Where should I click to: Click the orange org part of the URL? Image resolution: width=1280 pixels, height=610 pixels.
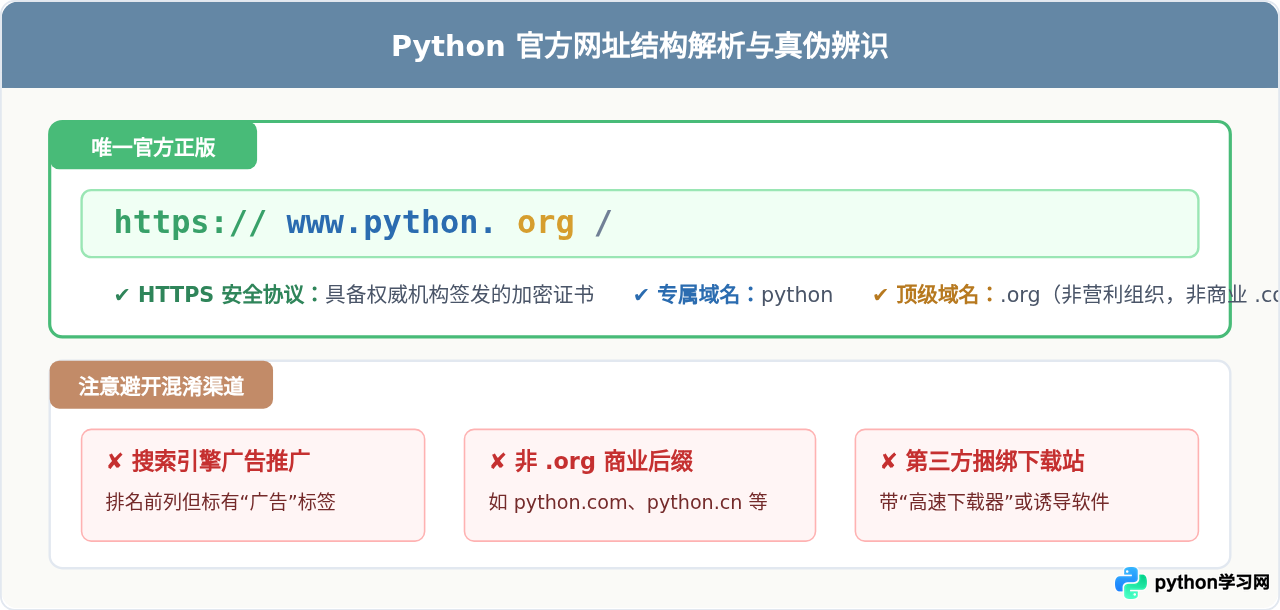[x=546, y=222]
